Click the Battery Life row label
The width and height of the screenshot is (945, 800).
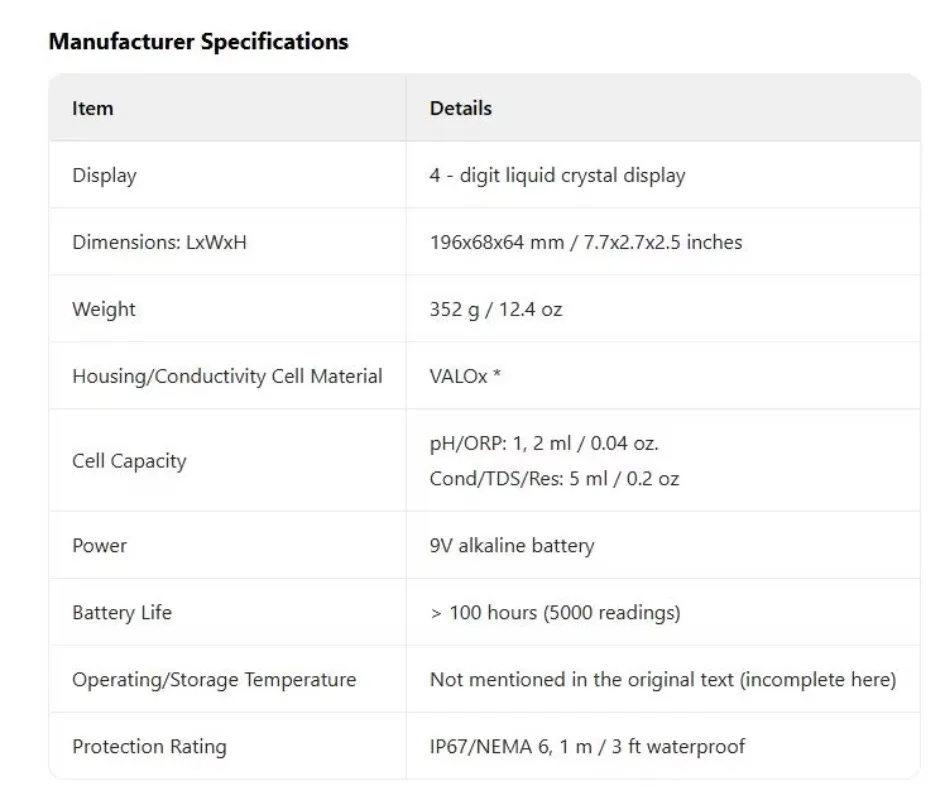[x=122, y=613]
